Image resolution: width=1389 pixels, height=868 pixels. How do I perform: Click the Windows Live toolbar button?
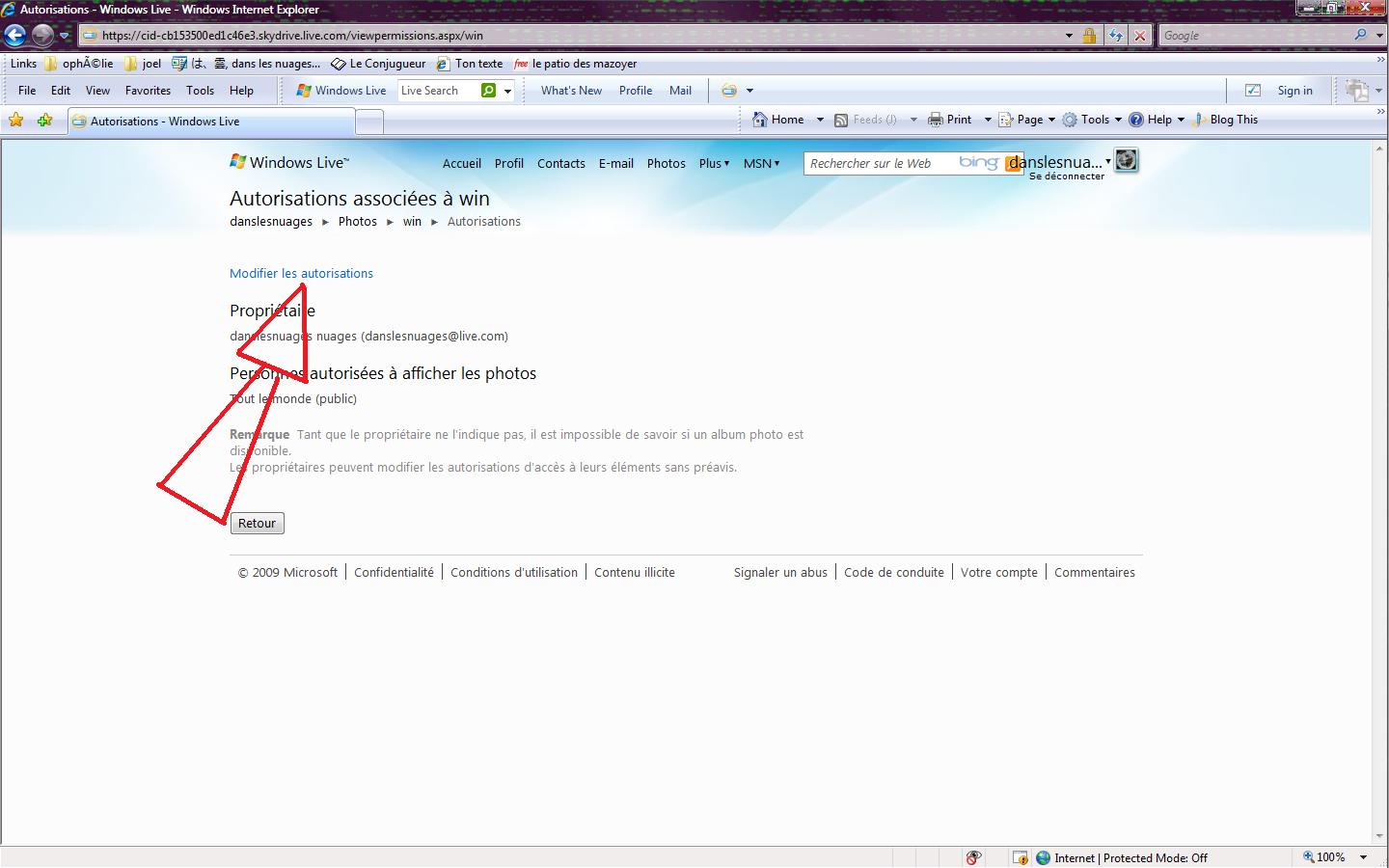[341, 91]
